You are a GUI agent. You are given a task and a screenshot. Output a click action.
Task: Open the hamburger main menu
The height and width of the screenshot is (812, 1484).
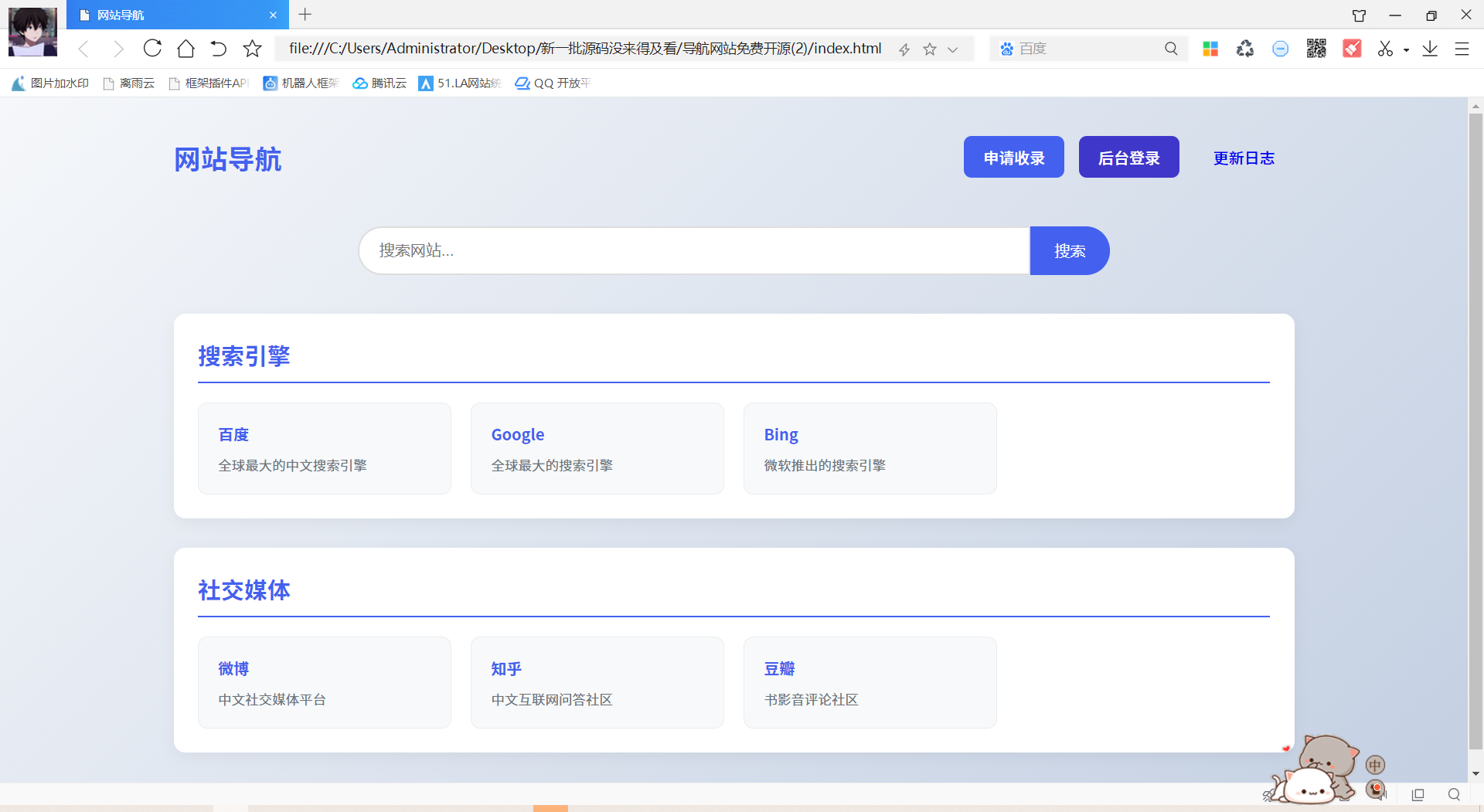[x=1462, y=49]
